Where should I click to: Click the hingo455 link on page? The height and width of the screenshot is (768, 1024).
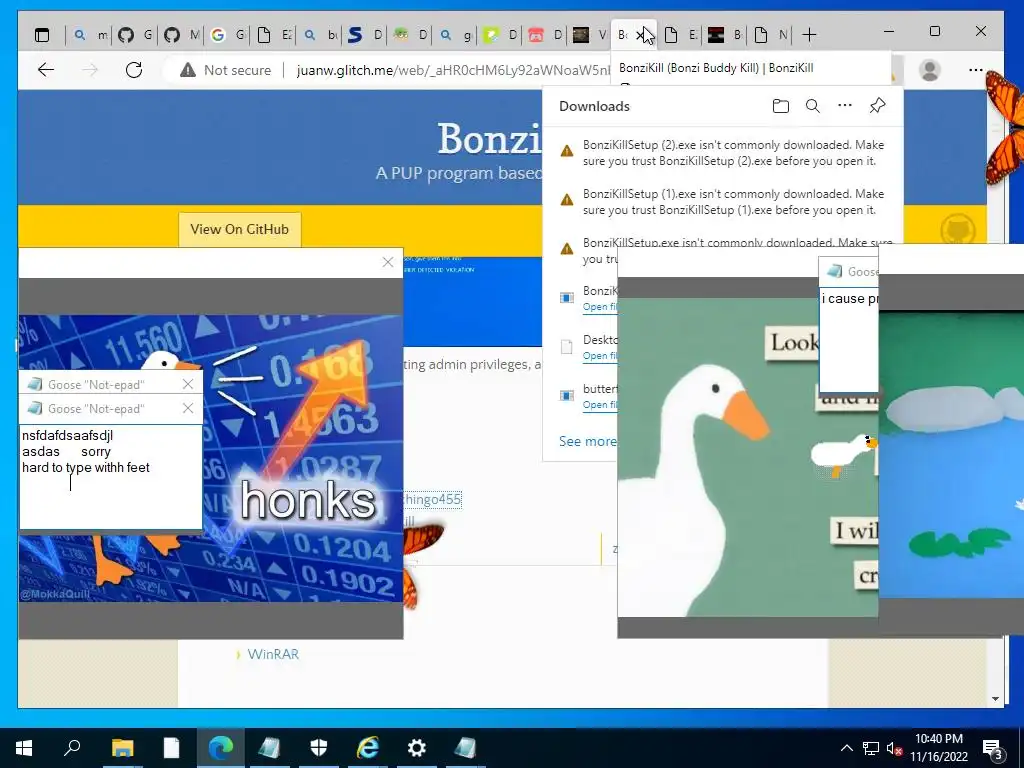coord(432,500)
